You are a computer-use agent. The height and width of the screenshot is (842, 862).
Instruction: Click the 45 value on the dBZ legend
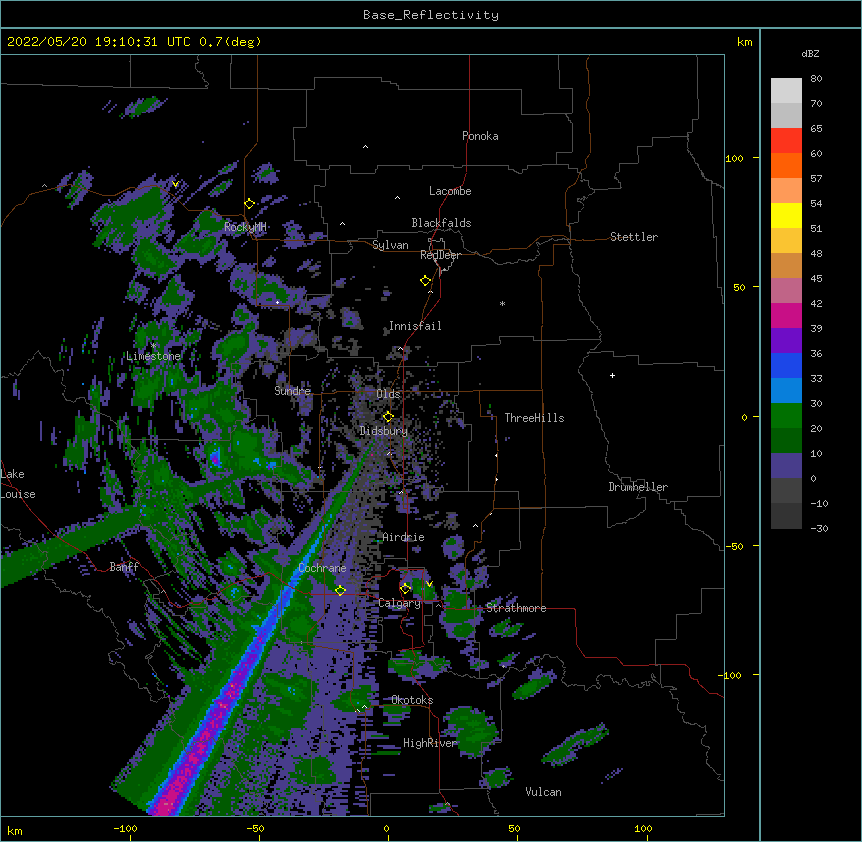coord(816,279)
